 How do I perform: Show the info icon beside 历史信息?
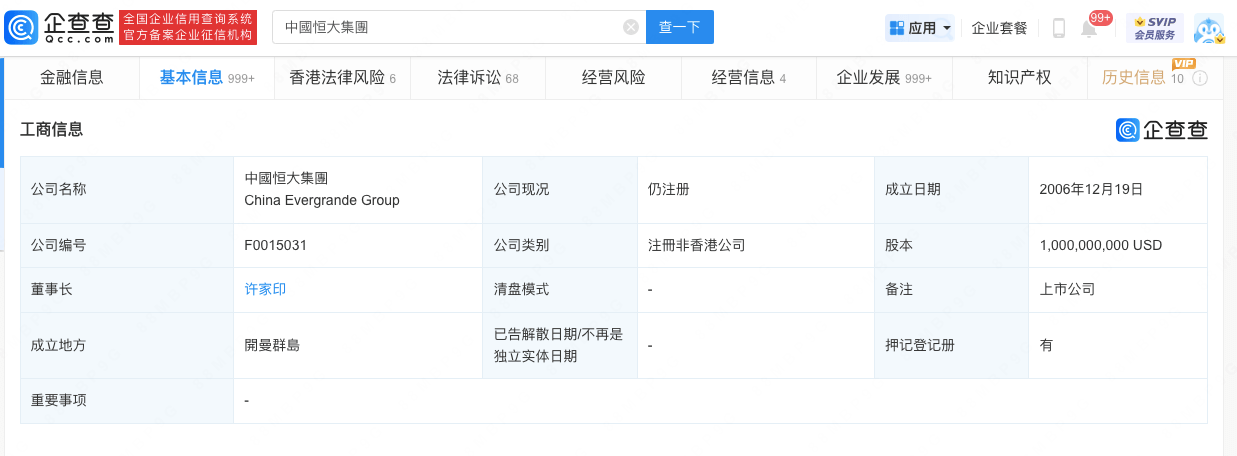[1200, 78]
